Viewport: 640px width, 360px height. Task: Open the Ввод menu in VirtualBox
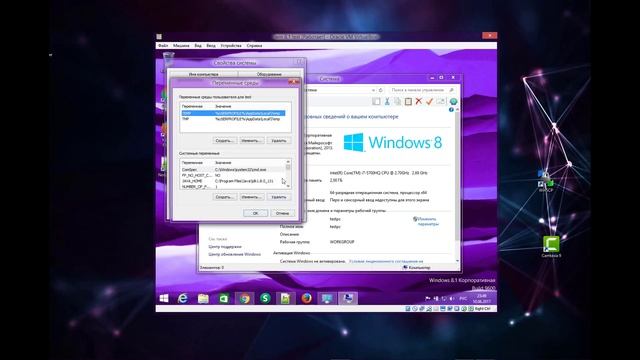pyautogui.click(x=211, y=46)
